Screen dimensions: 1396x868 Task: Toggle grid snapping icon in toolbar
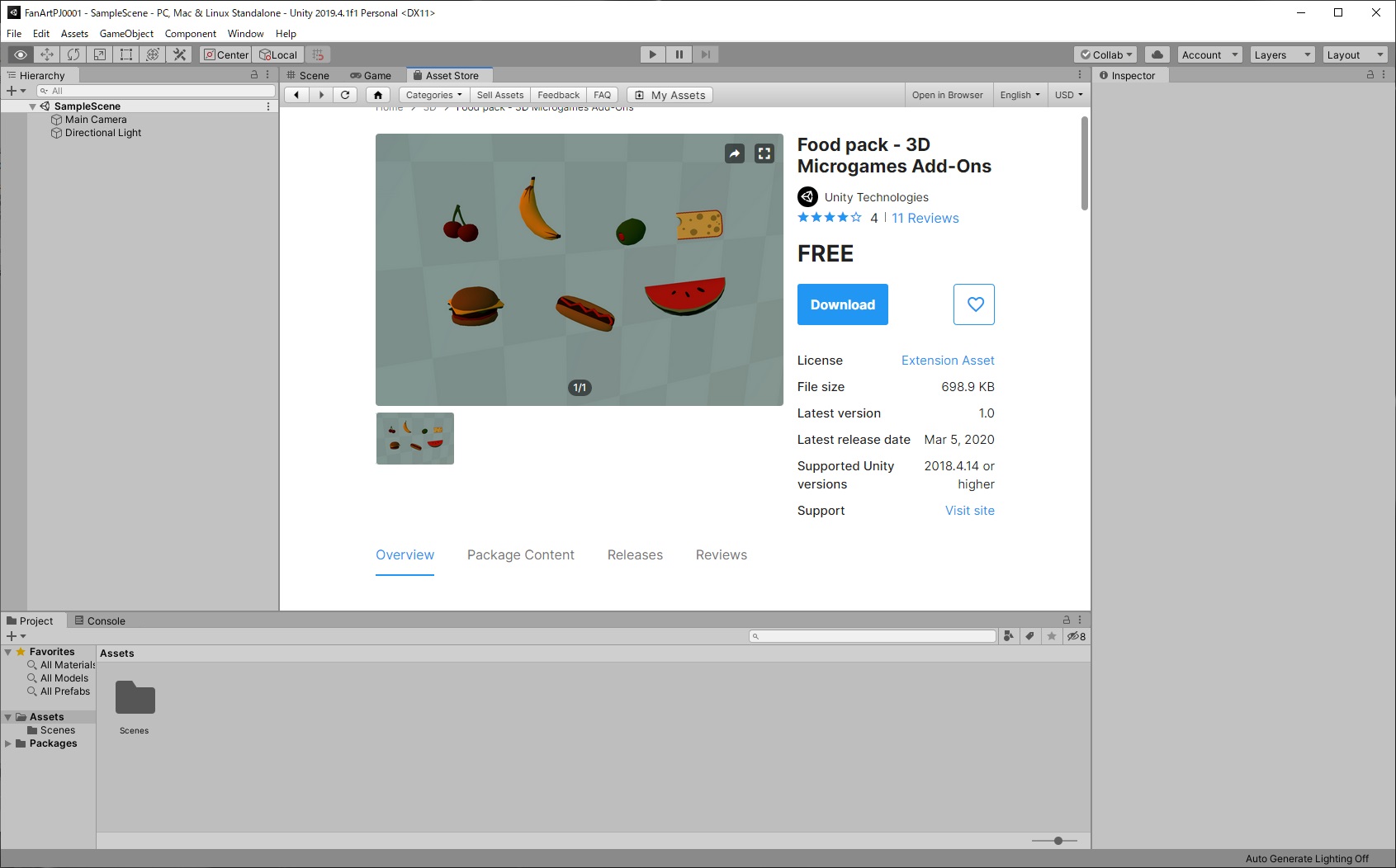coord(318,54)
